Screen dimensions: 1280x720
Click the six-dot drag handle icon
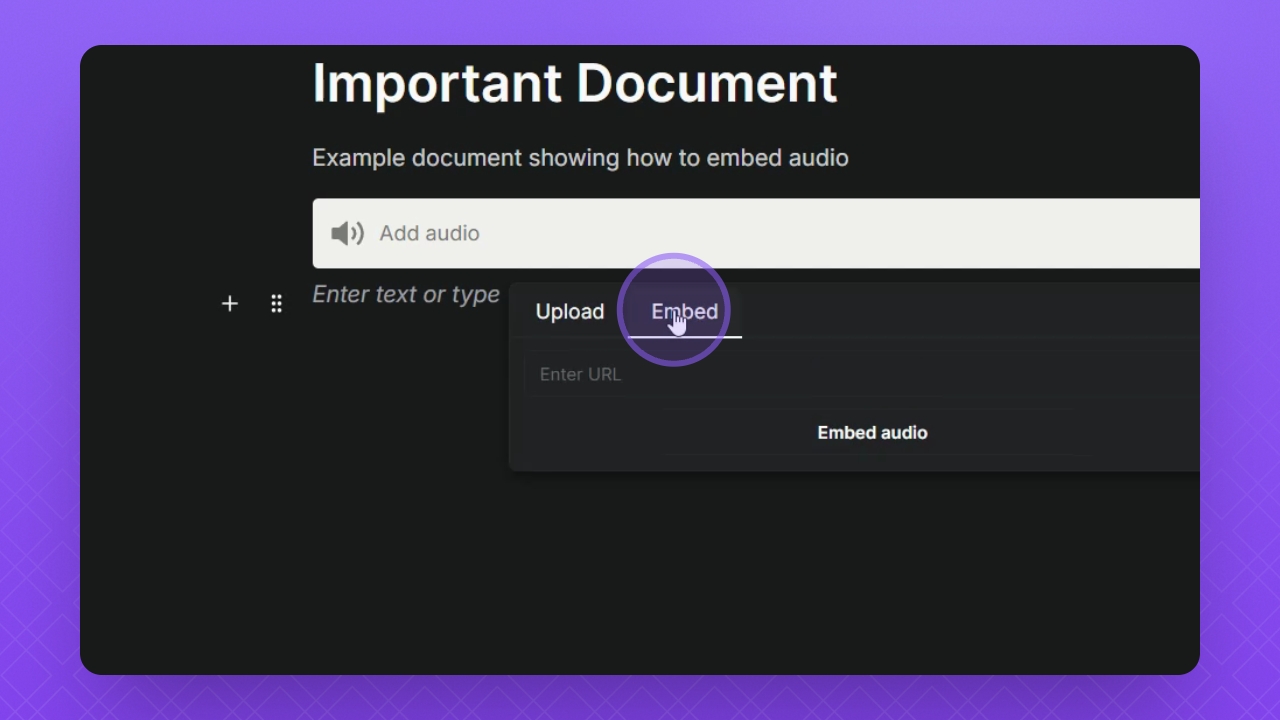(277, 303)
